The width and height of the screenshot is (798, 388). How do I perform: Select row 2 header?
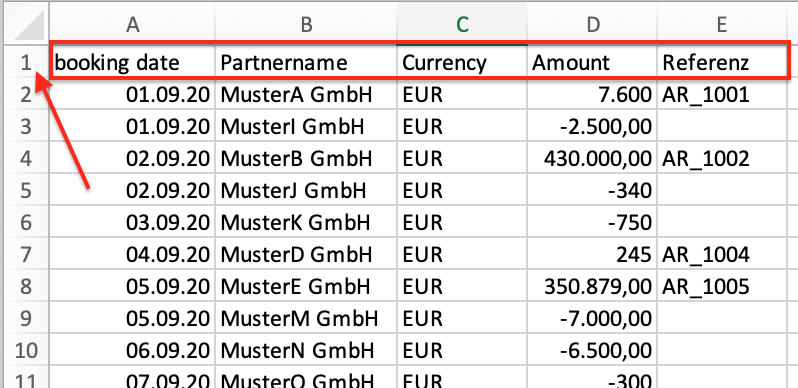26,95
